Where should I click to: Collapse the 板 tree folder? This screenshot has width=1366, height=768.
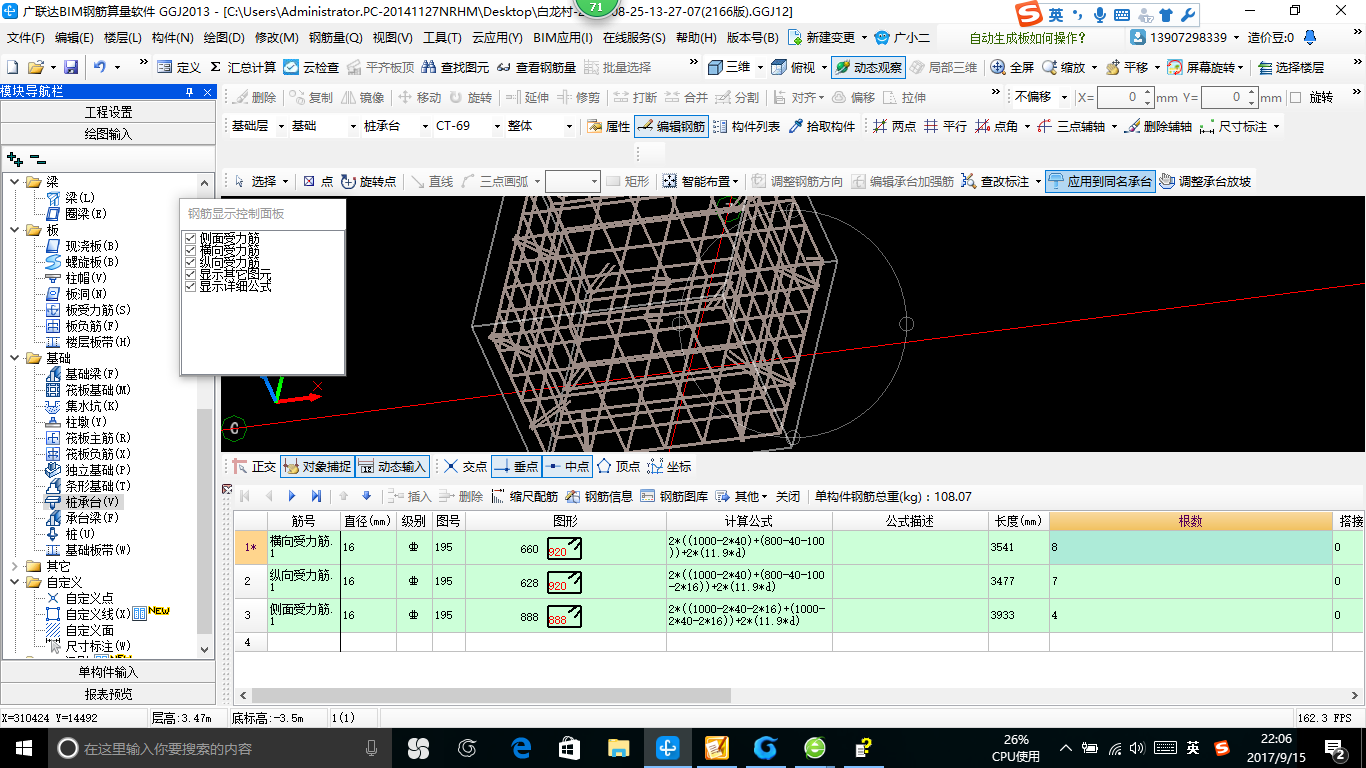point(15,230)
